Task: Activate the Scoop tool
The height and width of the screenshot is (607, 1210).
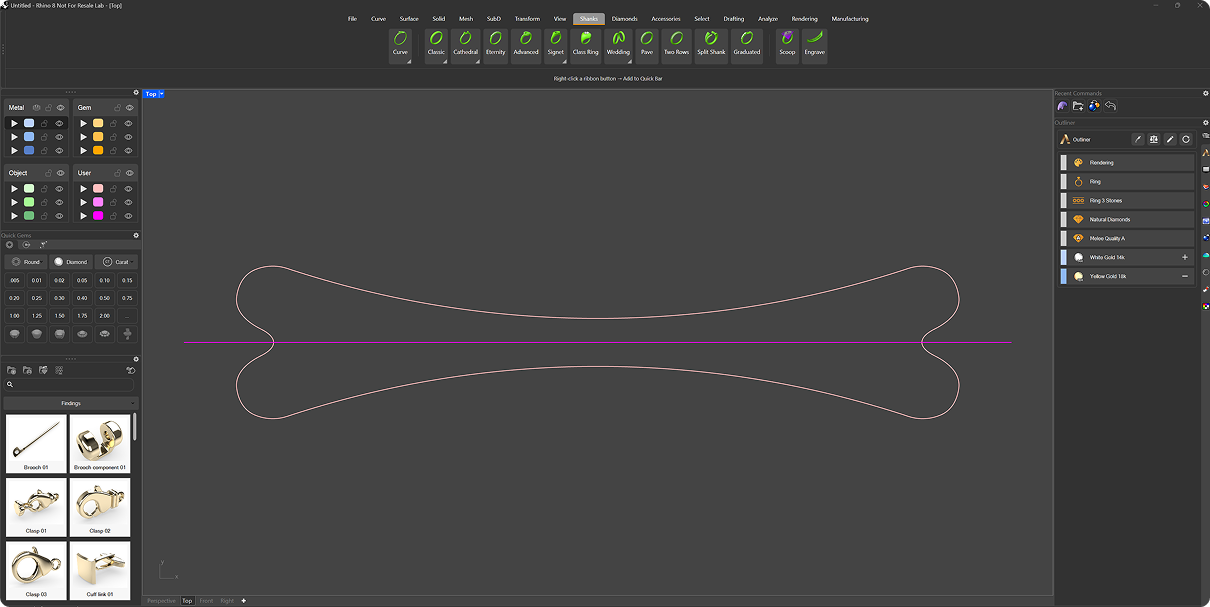Action: pyautogui.click(x=788, y=46)
